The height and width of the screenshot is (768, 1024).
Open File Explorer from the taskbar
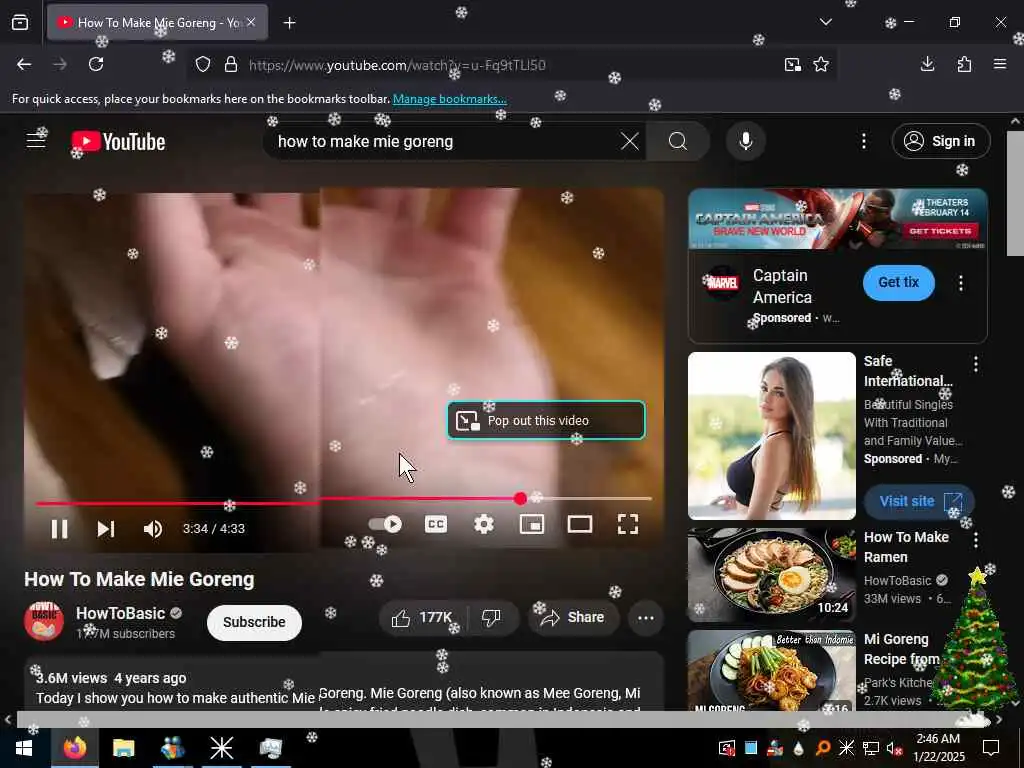[x=123, y=748]
